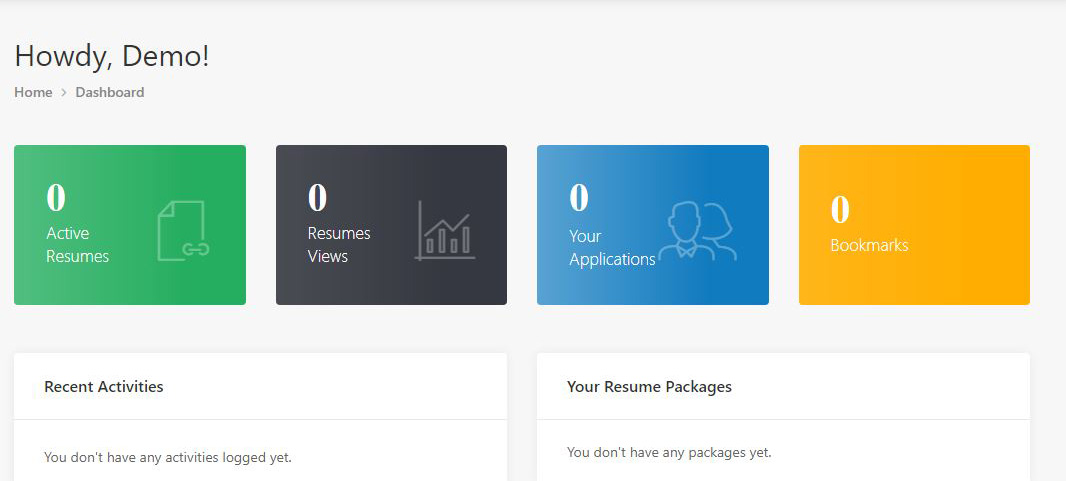Click the breadcrumb chevron separator after Home
Viewport: 1066px width, 481px height.
point(64,93)
